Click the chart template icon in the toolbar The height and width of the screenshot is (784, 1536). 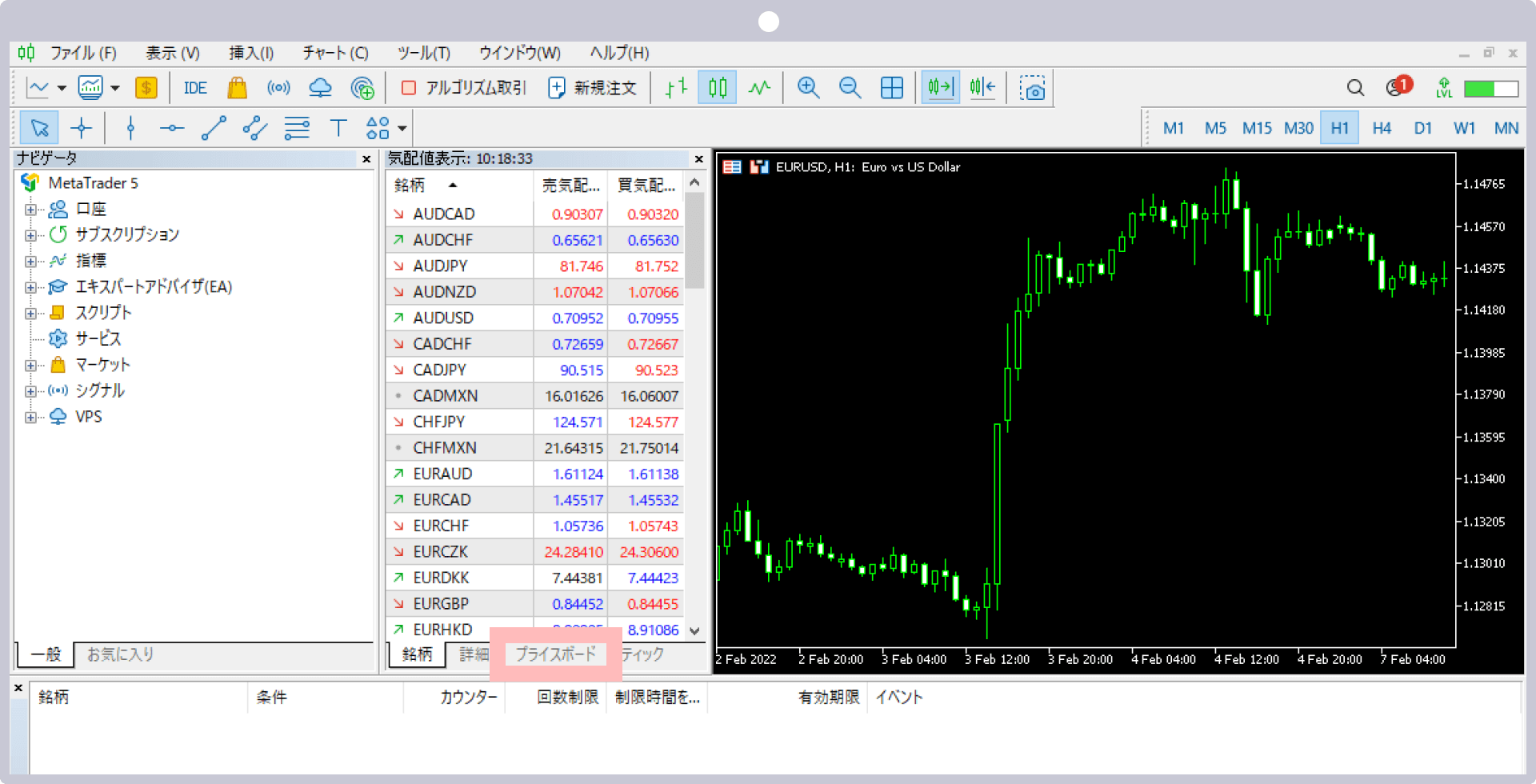click(x=90, y=88)
